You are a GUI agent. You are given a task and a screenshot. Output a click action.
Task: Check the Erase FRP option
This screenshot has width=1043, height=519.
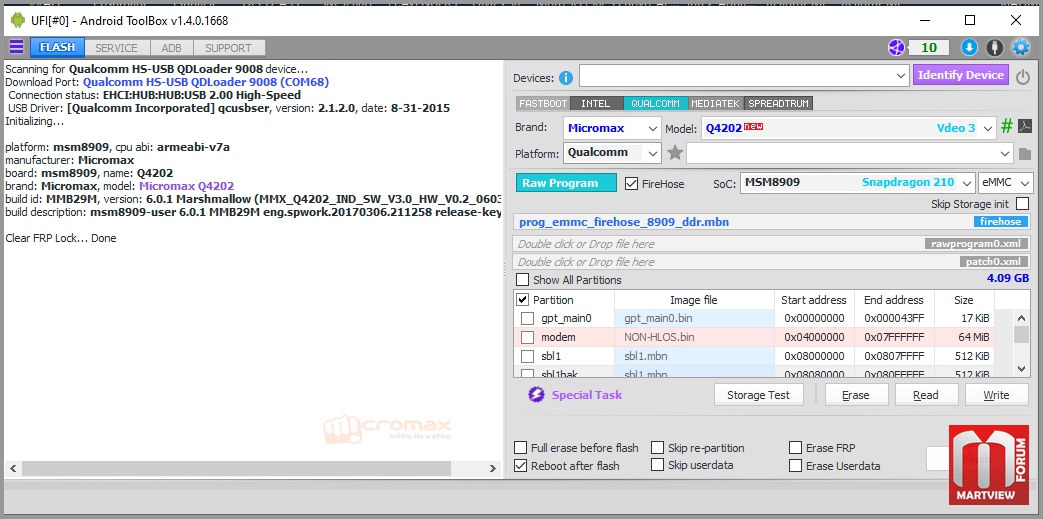[796, 448]
